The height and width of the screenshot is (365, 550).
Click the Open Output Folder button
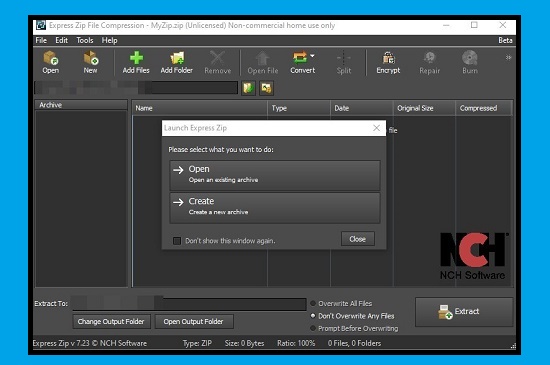194,322
